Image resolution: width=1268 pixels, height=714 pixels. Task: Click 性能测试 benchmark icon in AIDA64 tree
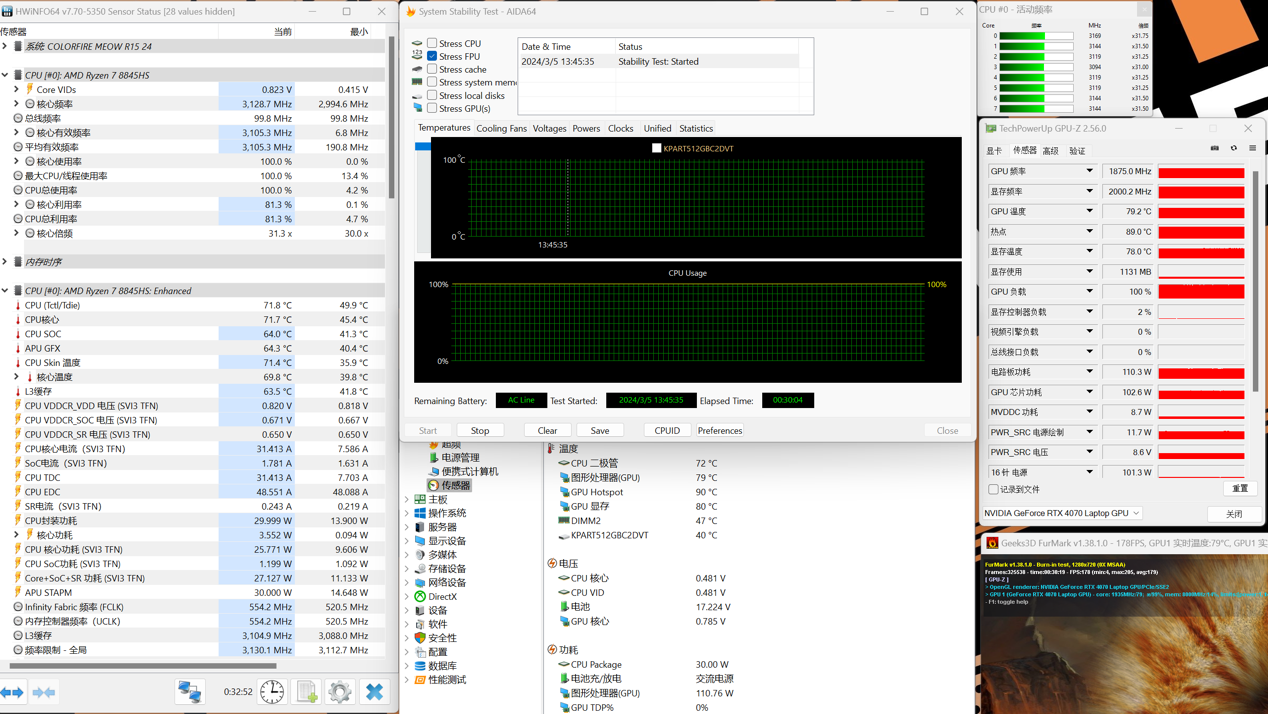[x=420, y=680]
